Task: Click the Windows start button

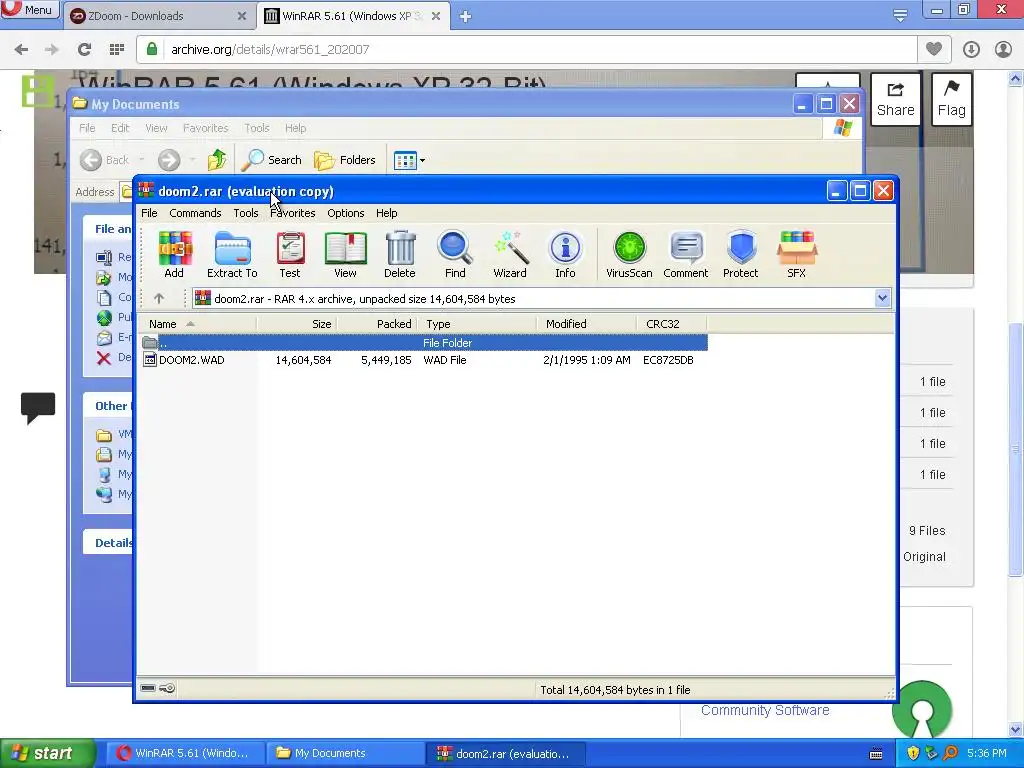Action: coord(47,753)
